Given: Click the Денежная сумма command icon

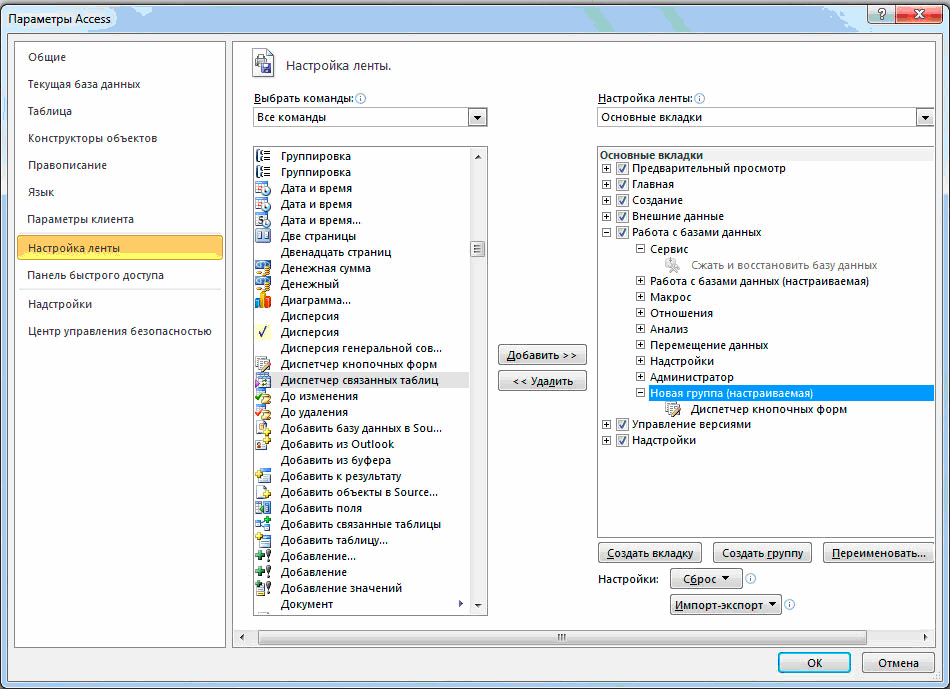Looking at the screenshot, I should tap(263, 268).
